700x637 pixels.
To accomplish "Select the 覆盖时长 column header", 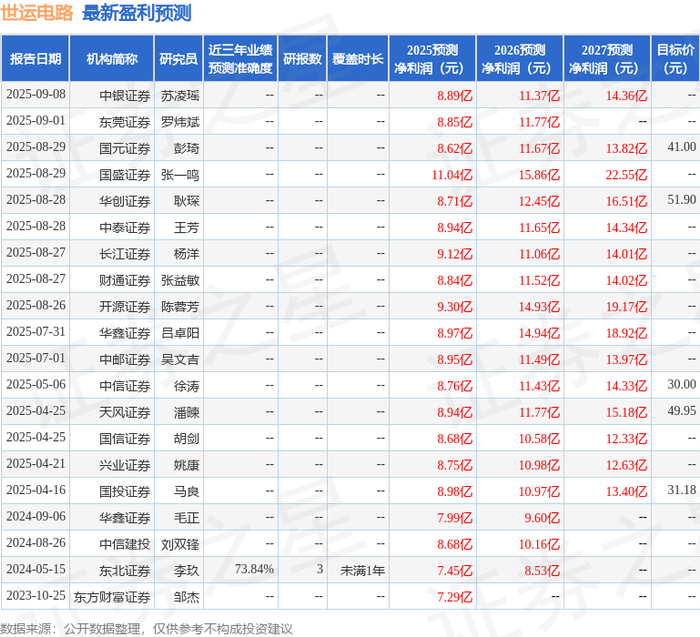I will click(x=358, y=59).
